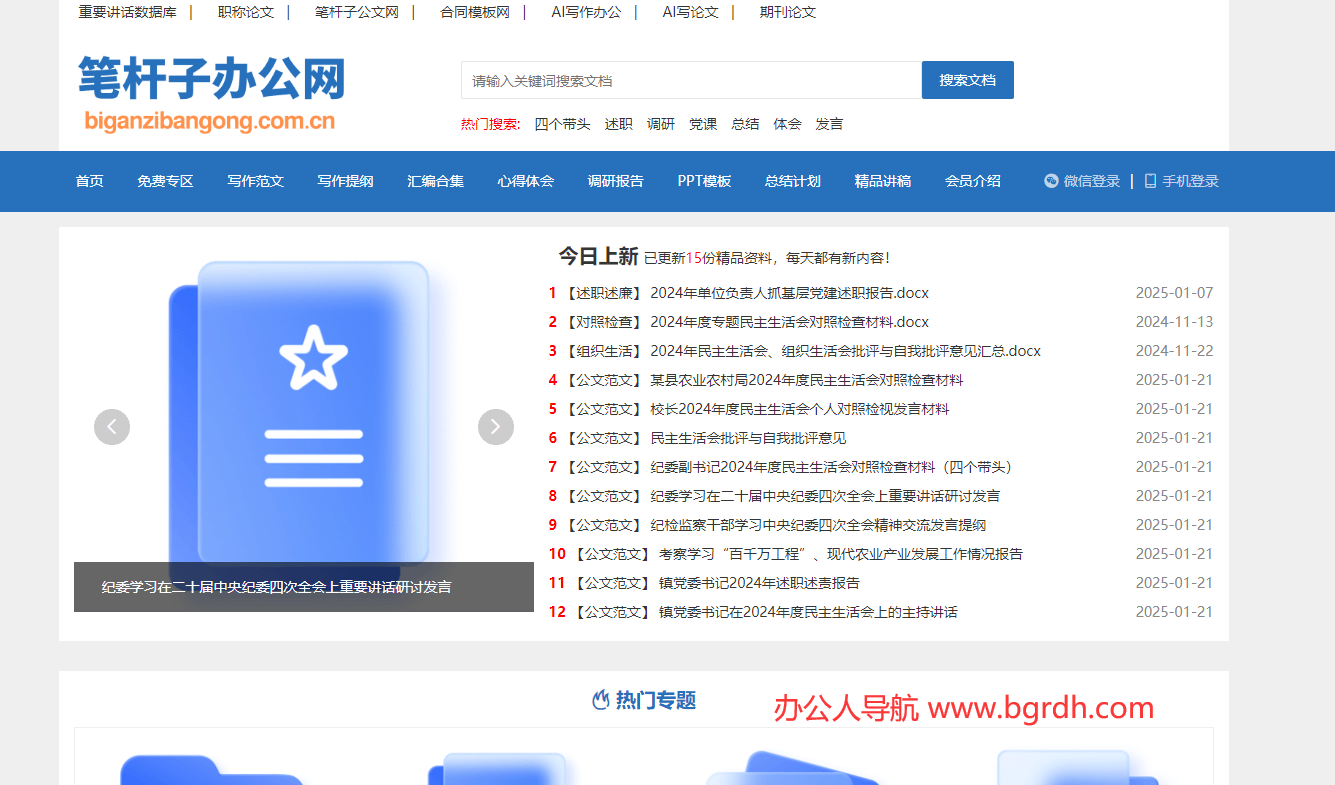Image resolution: width=1335 pixels, height=785 pixels.
Task: Click the flame icon beside 热门专题
Action: [x=603, y=701]
